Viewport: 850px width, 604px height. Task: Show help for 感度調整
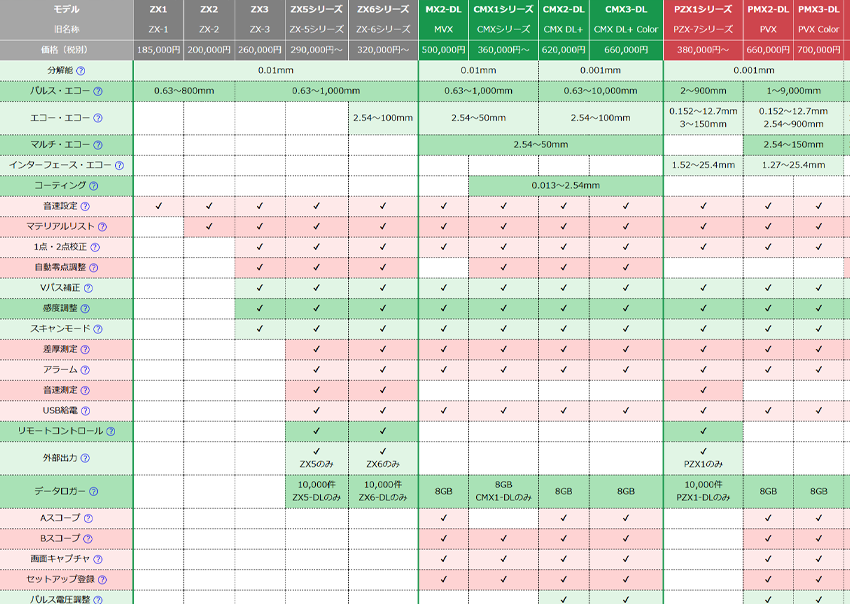(x=85, y=309)
